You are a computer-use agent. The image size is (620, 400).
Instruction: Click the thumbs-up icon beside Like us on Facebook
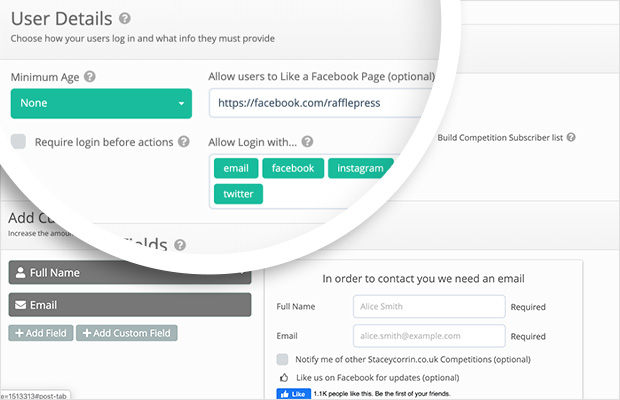284,377
